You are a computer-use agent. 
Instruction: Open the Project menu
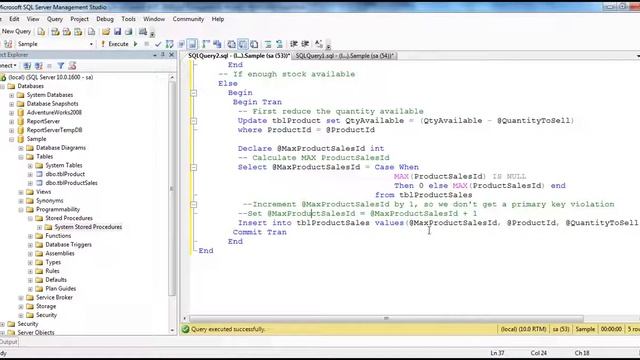click(x=79, y=19)
